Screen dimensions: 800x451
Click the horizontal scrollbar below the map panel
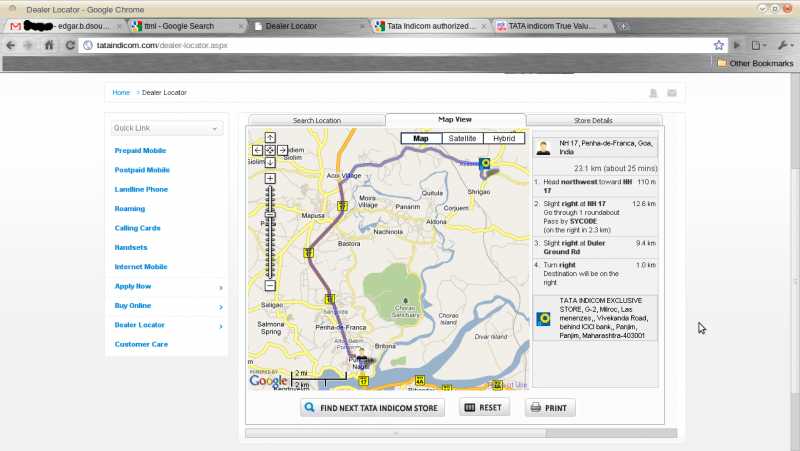(461, 433)
